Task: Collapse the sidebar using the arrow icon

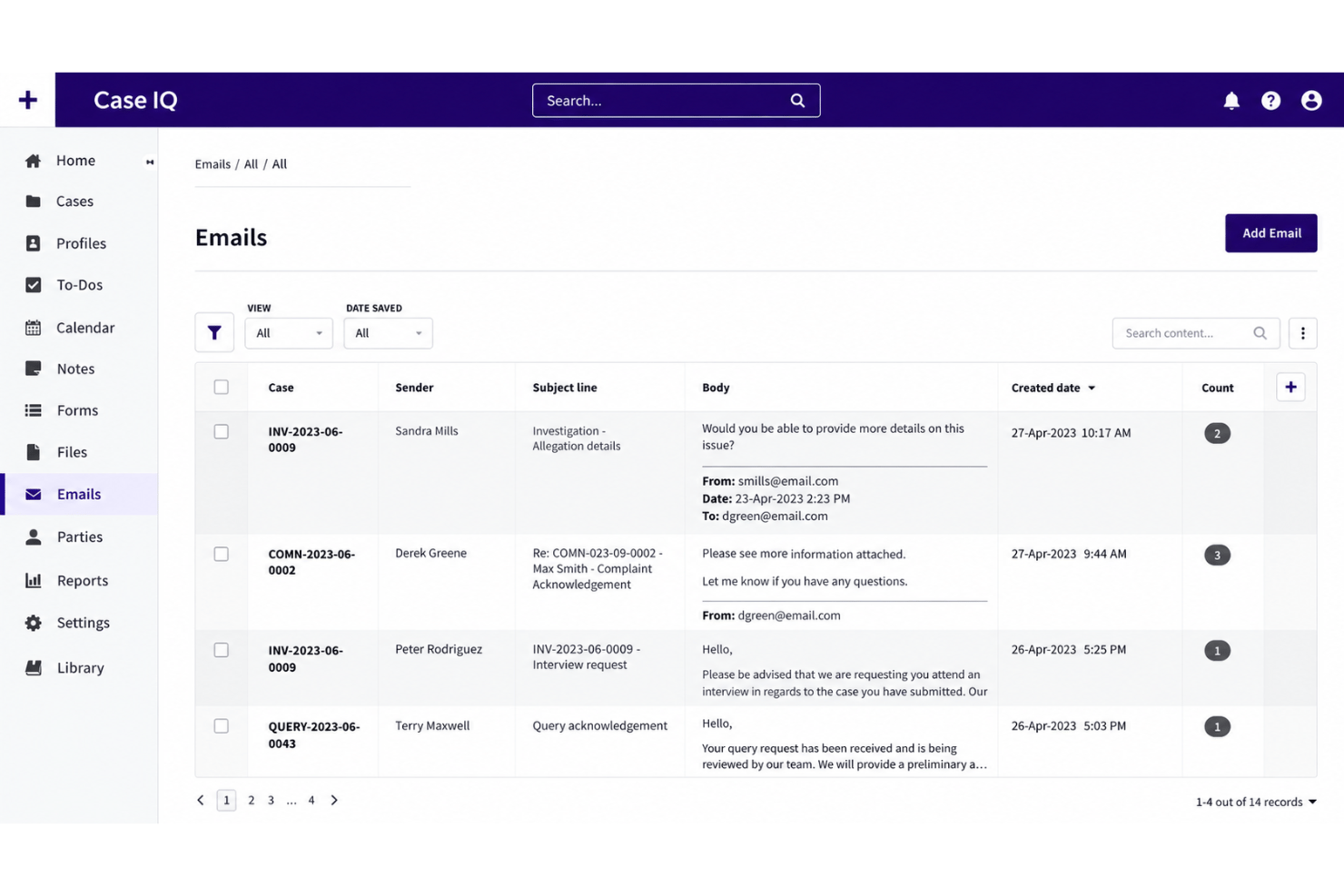Action: point(150,162)
